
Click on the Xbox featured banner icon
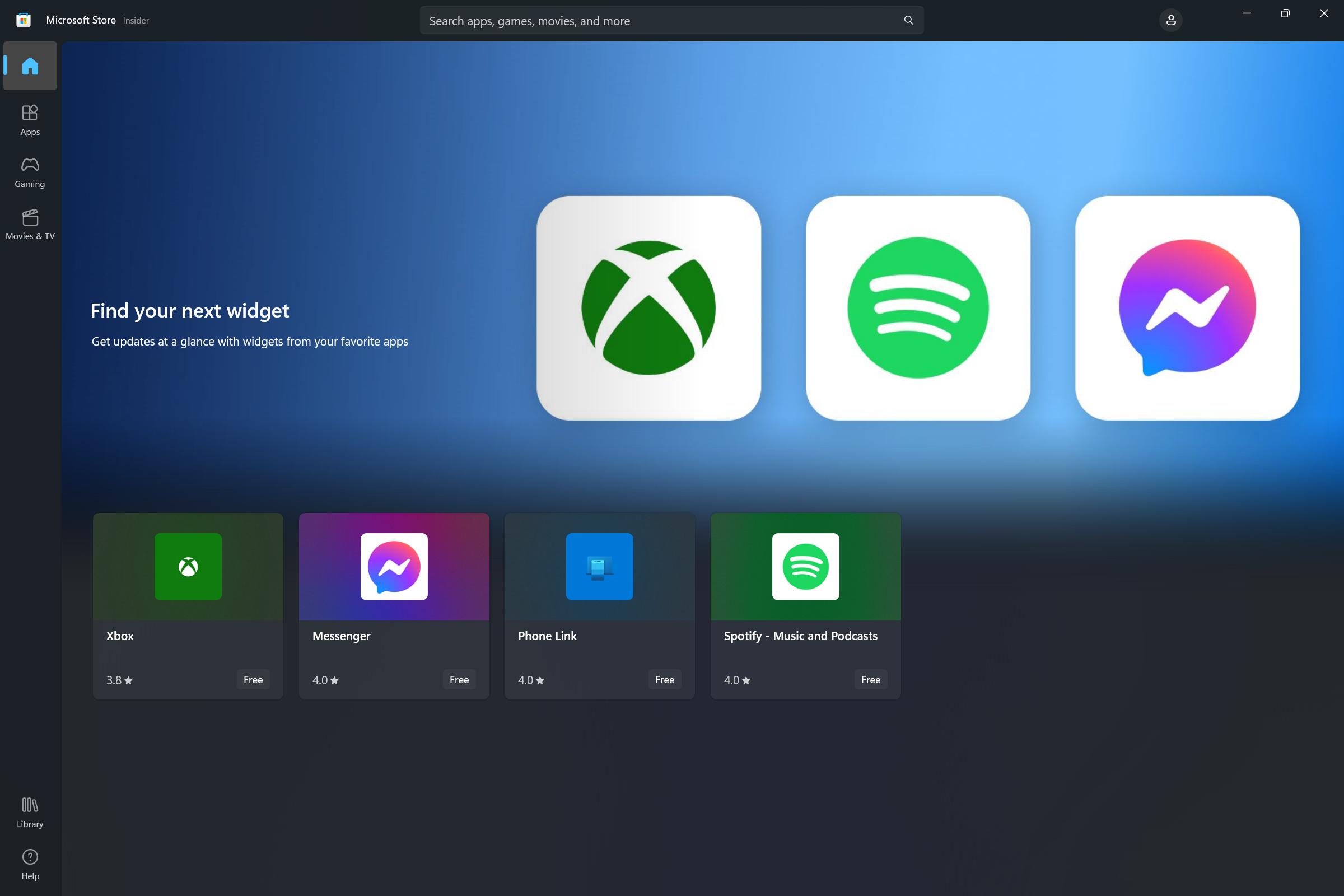coord(649,308)
